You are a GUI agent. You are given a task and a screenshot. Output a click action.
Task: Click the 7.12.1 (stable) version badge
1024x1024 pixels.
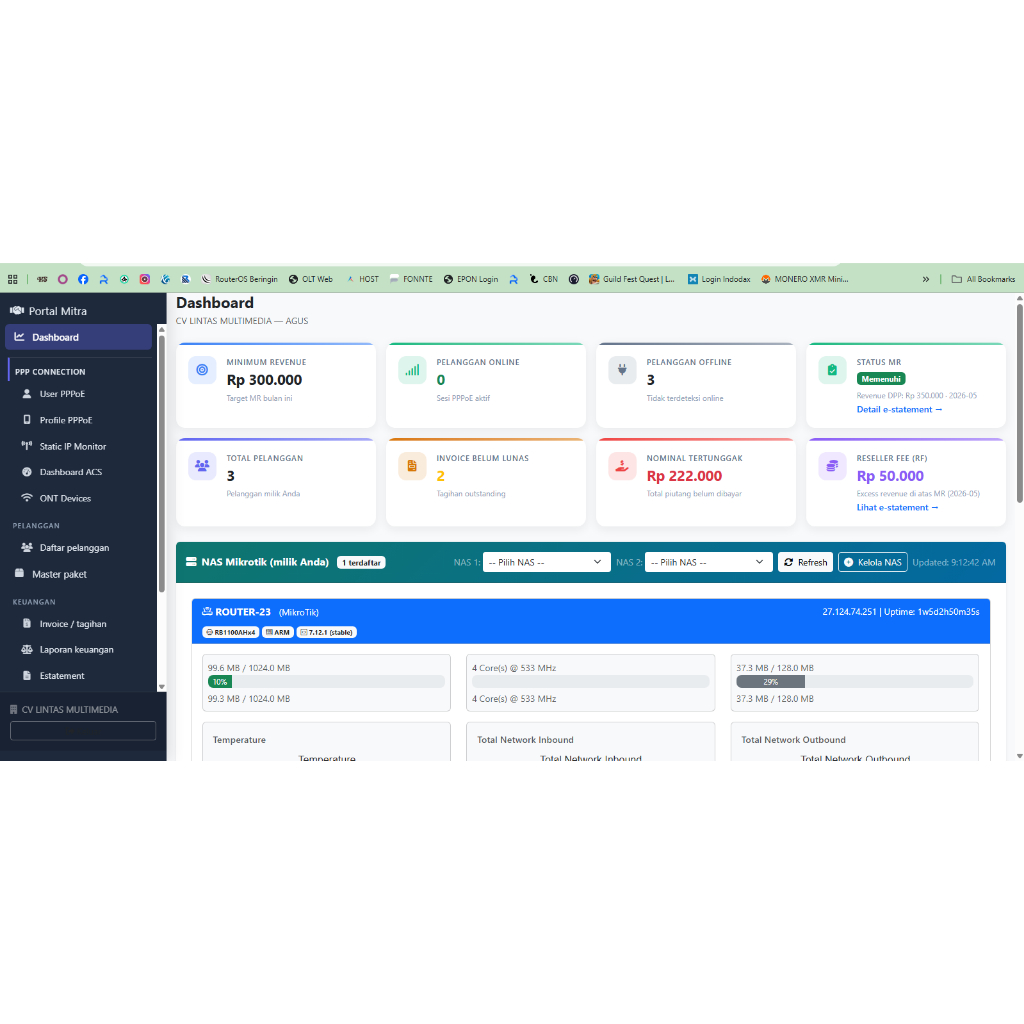pyautogui.click(x=327, y=632)
